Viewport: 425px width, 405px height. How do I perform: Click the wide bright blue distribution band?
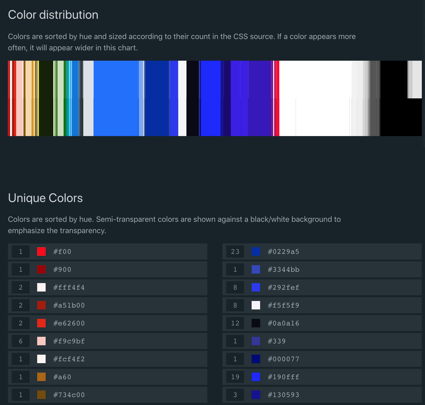click(x=116, y=98)
